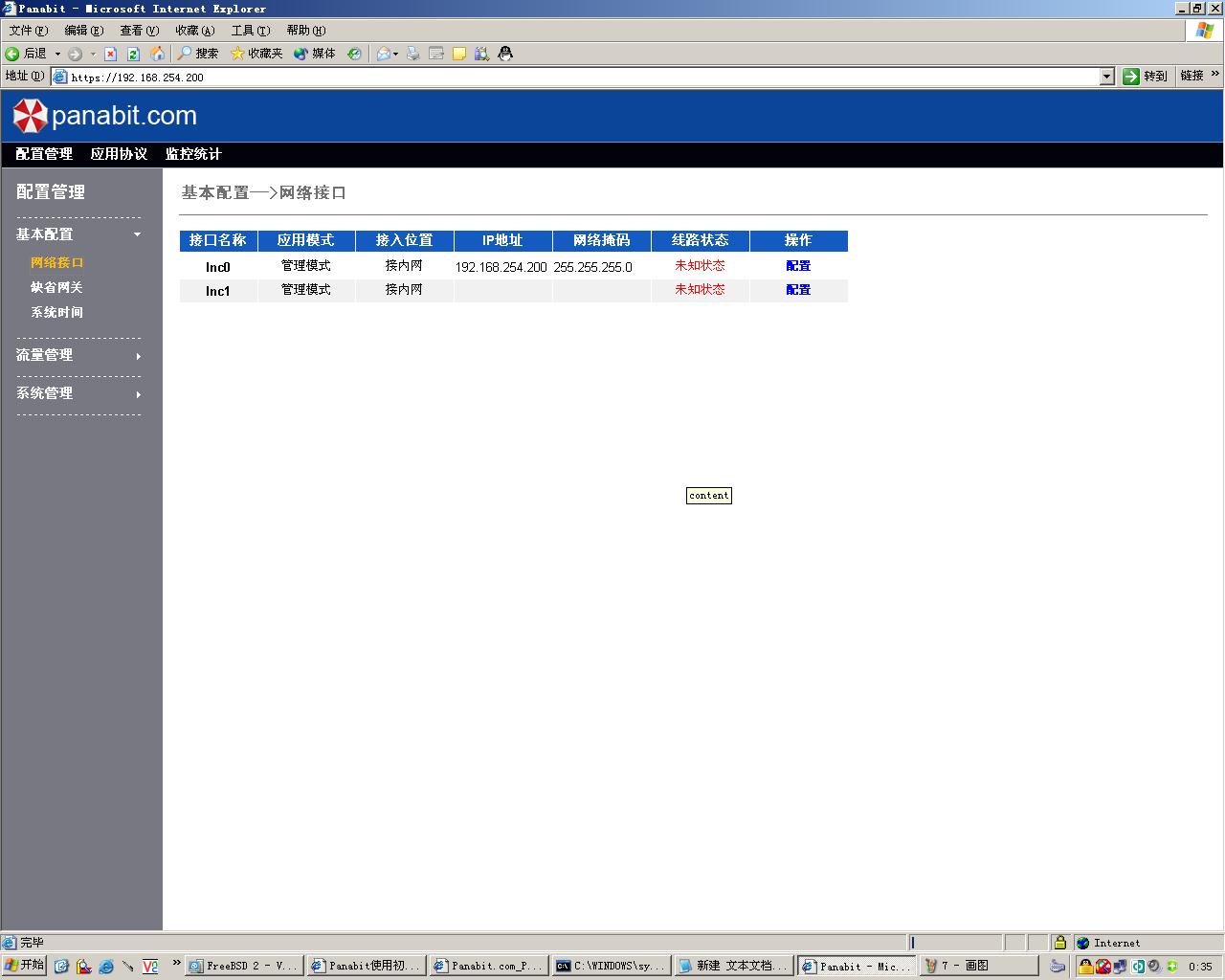Click the Back button in IE toolbar
This screenshot has height=980, width=1225.
click(26, 54)
